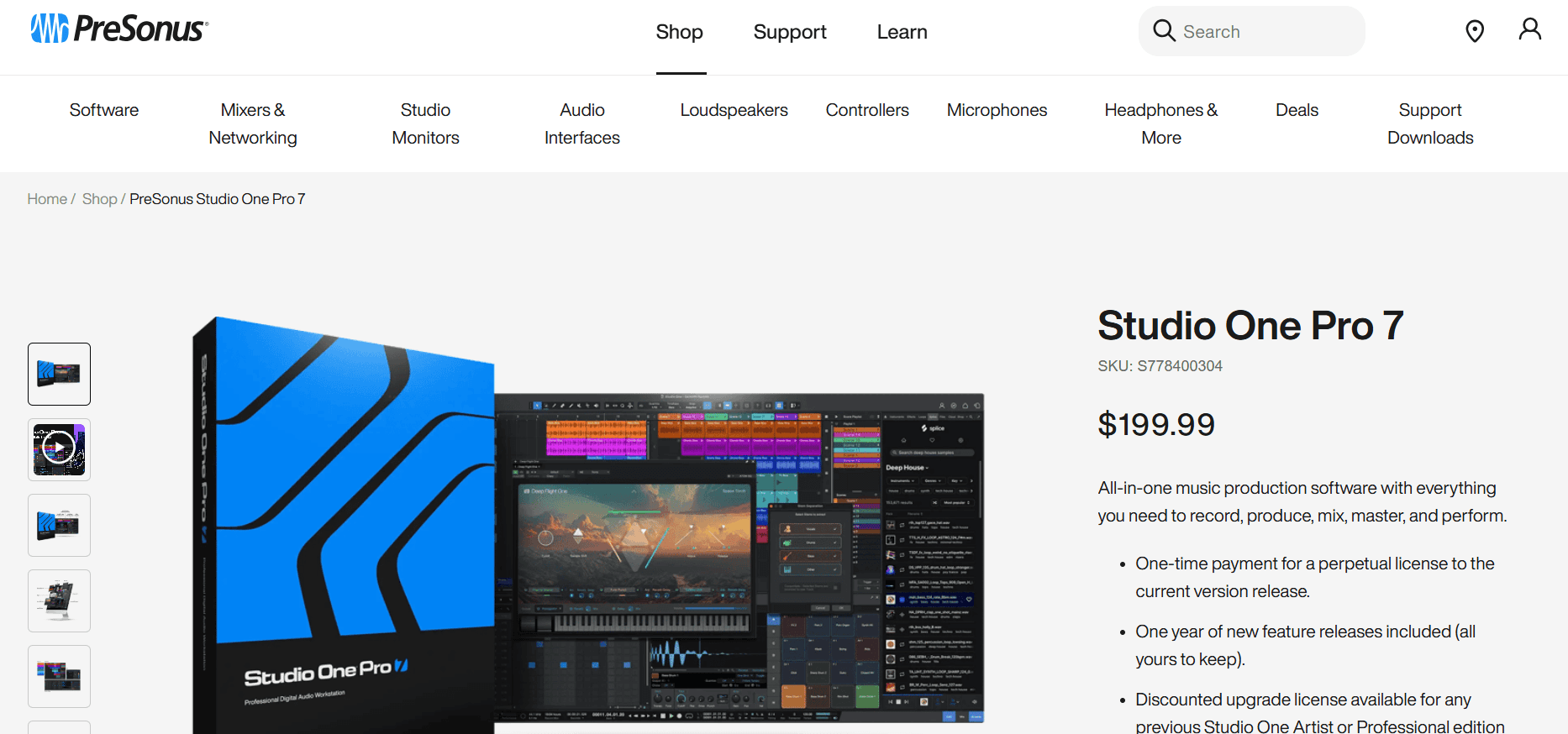Open Support Downloads link
1568x734 pixels.
[1430, 123]
